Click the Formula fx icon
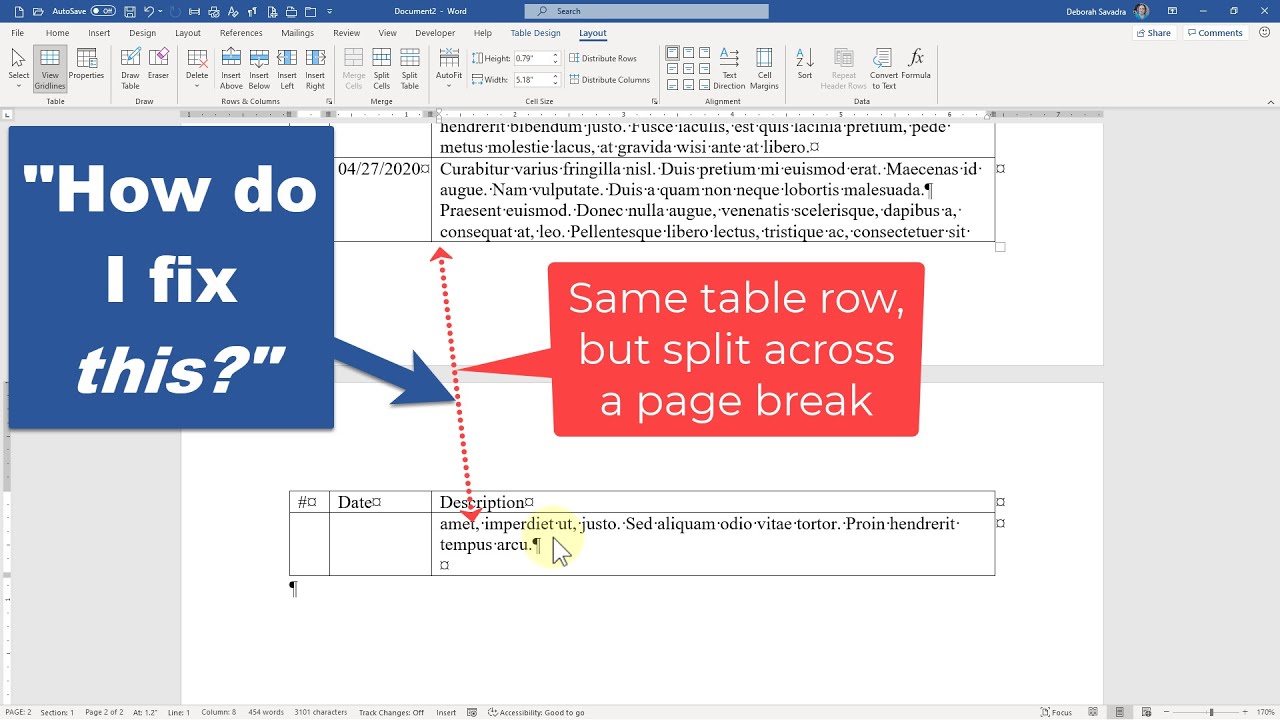Screen dimensions: 1280x720 click(x=915, y=57)
